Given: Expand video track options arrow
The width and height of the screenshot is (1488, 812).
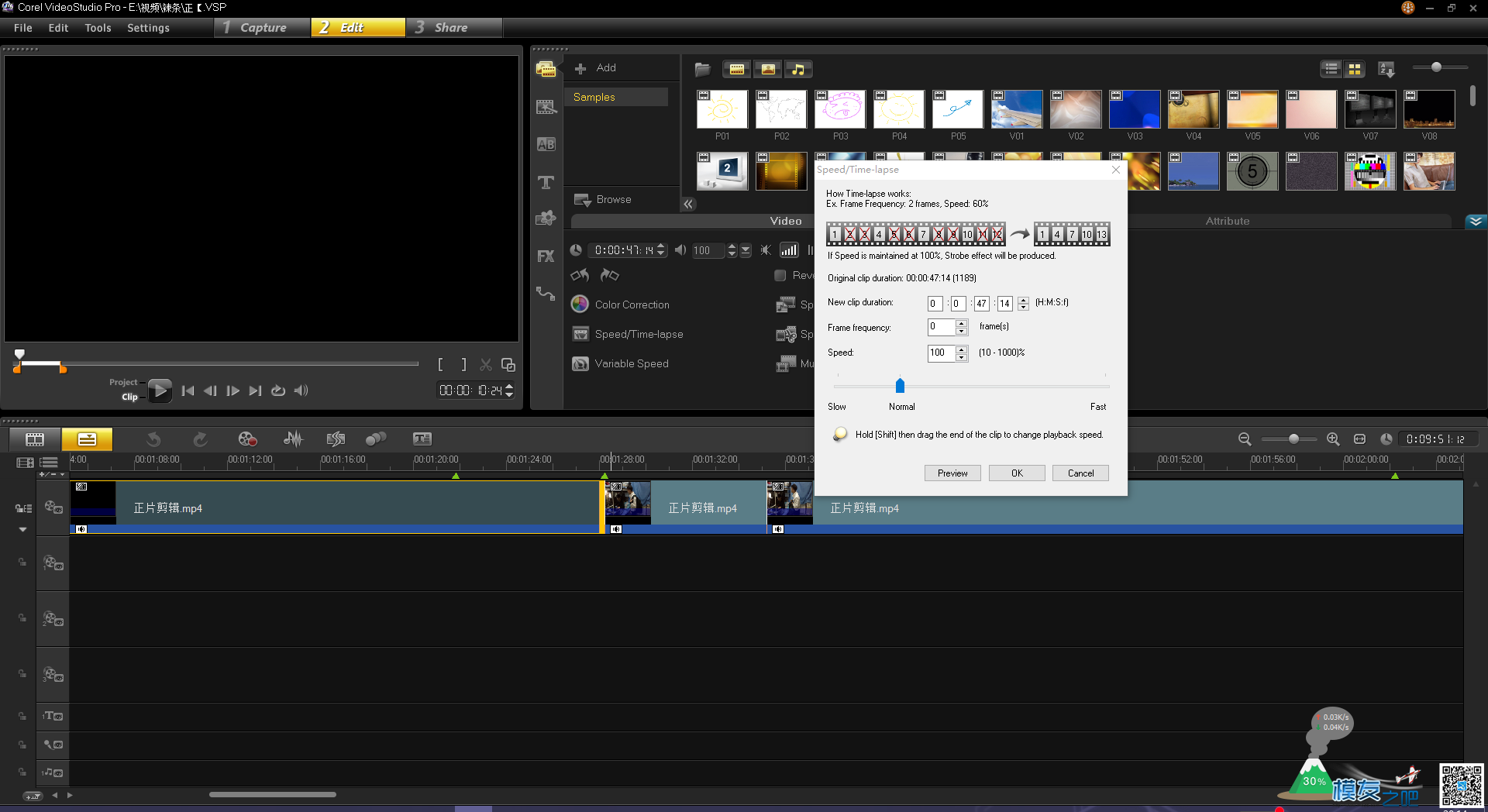Looking at the screenshot, I should pos(23,530).
